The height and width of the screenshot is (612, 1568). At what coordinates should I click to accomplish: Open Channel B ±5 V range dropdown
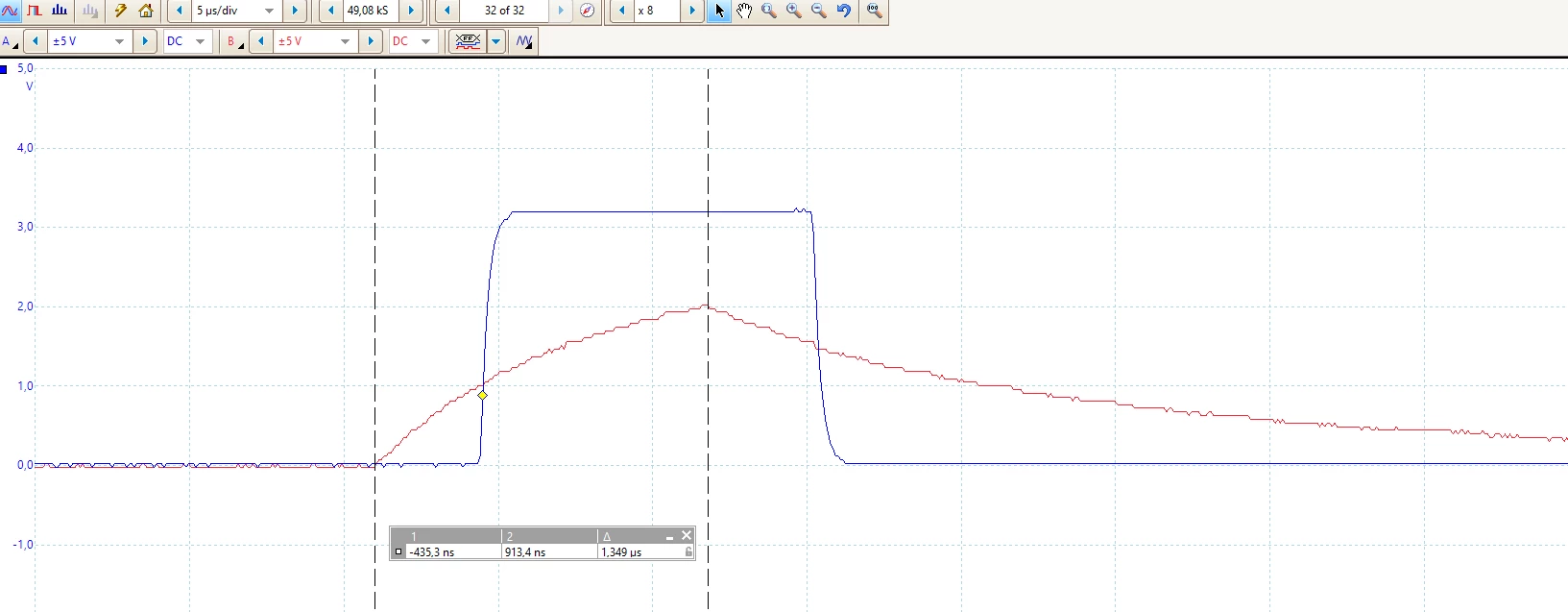point(316,41)
